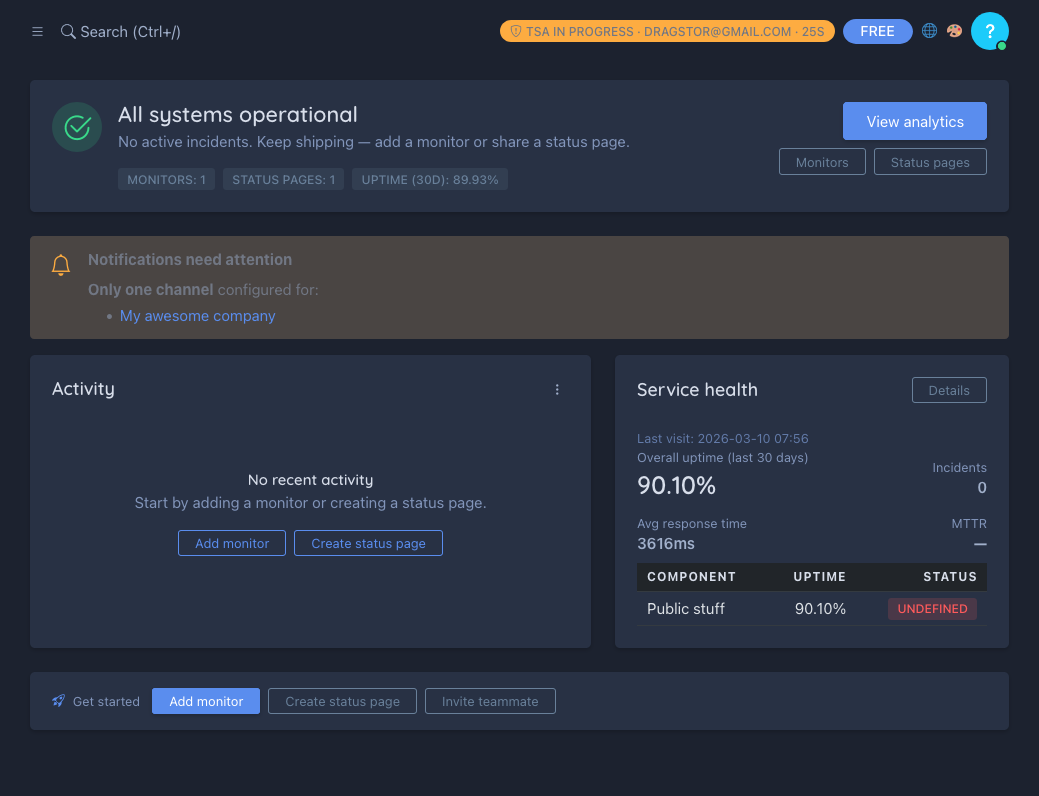This screenshot has width=1039, height=796.
Task: Click the theme palette icon
Action: point(954,31)
